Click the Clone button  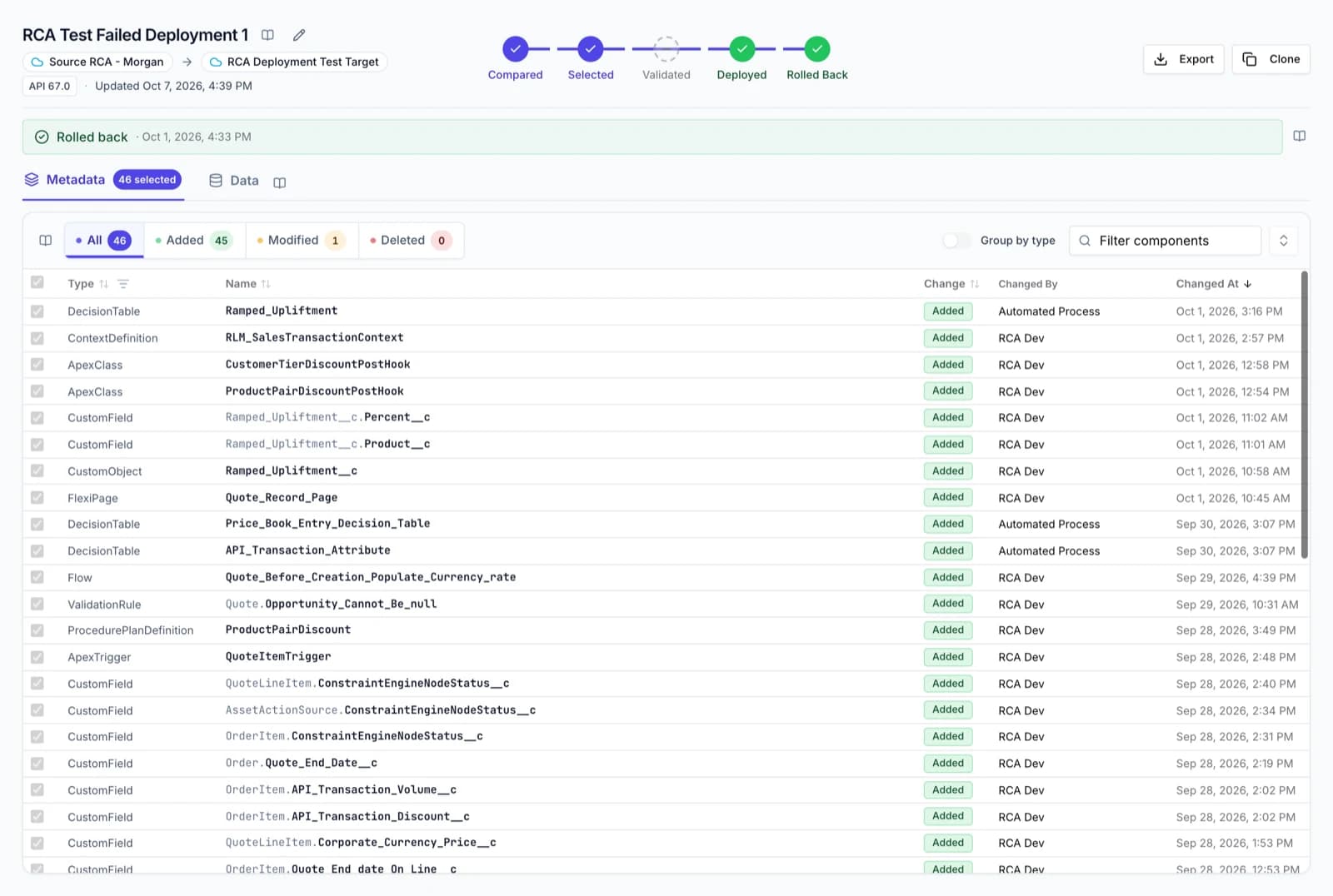click(1271, 59)
